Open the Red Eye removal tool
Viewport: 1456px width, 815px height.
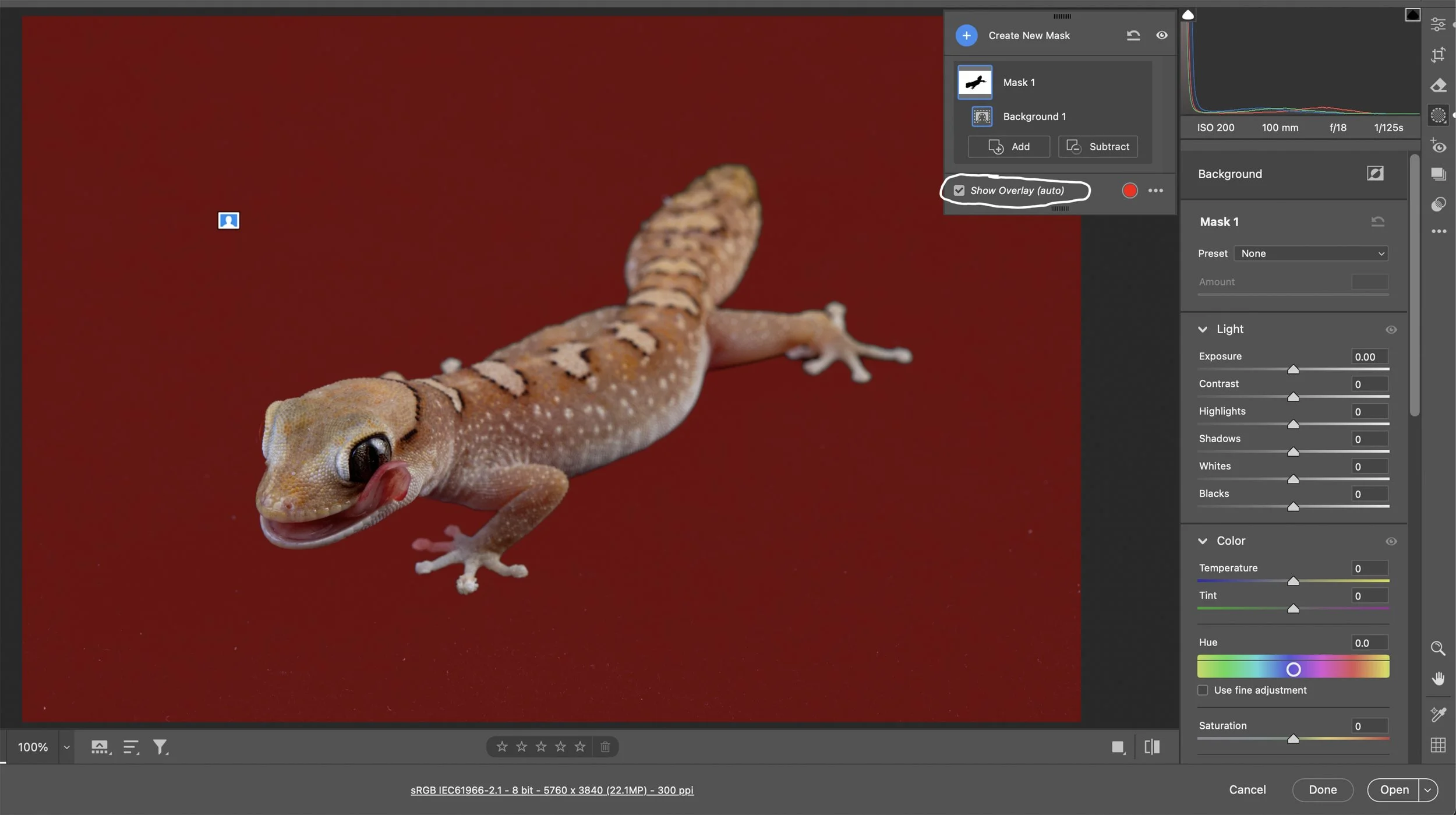point(1438,146)
